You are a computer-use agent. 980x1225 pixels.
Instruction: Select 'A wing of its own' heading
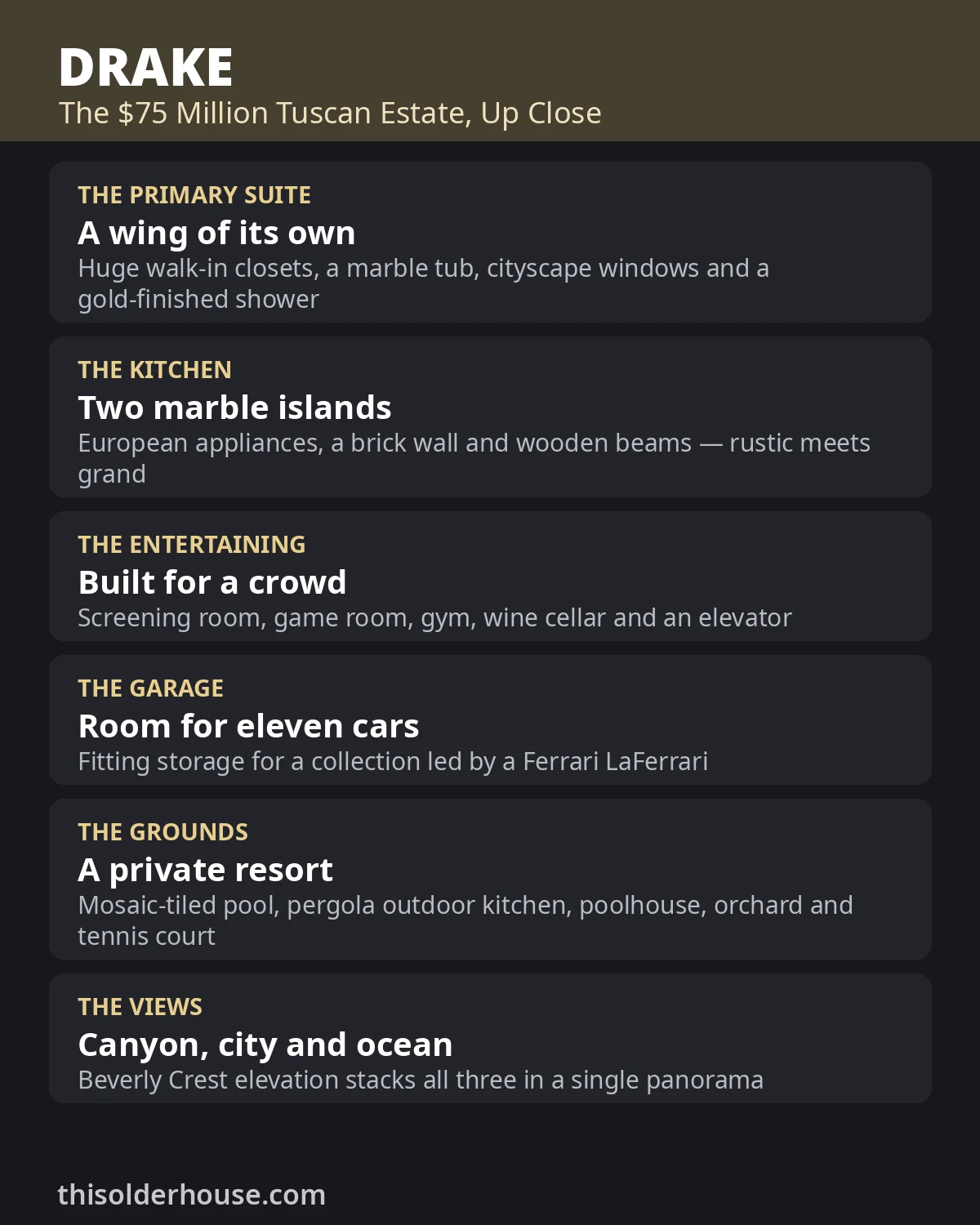216,234
